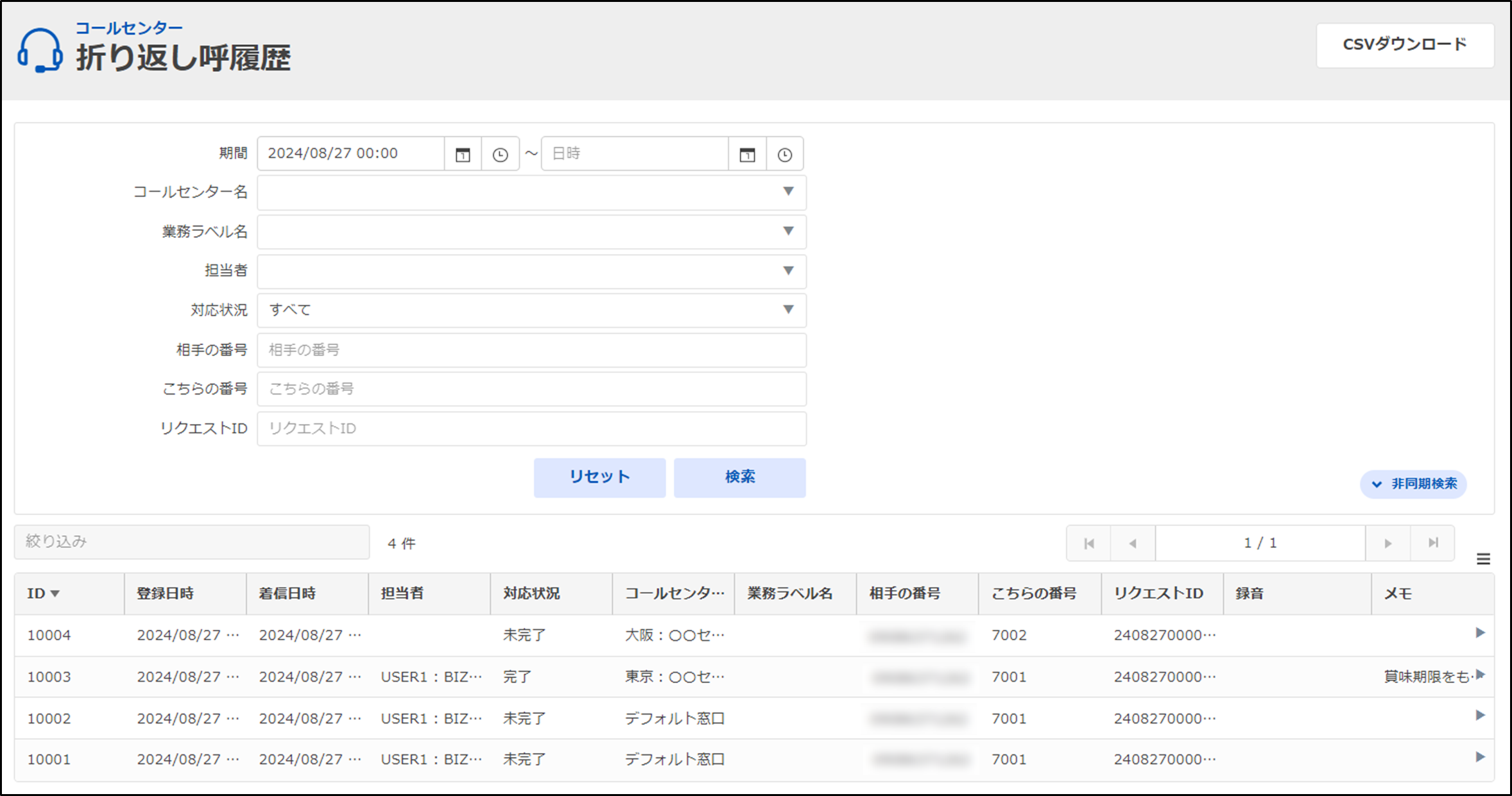This screenshot has width=1512, height=796.
Task: Click the 検索 button
Action: coord(740,477)
